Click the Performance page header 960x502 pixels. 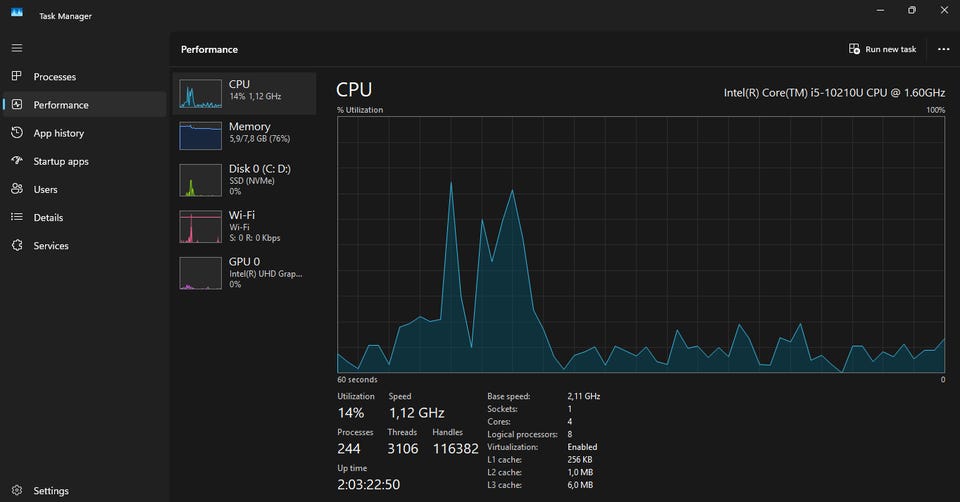(209, 50)
